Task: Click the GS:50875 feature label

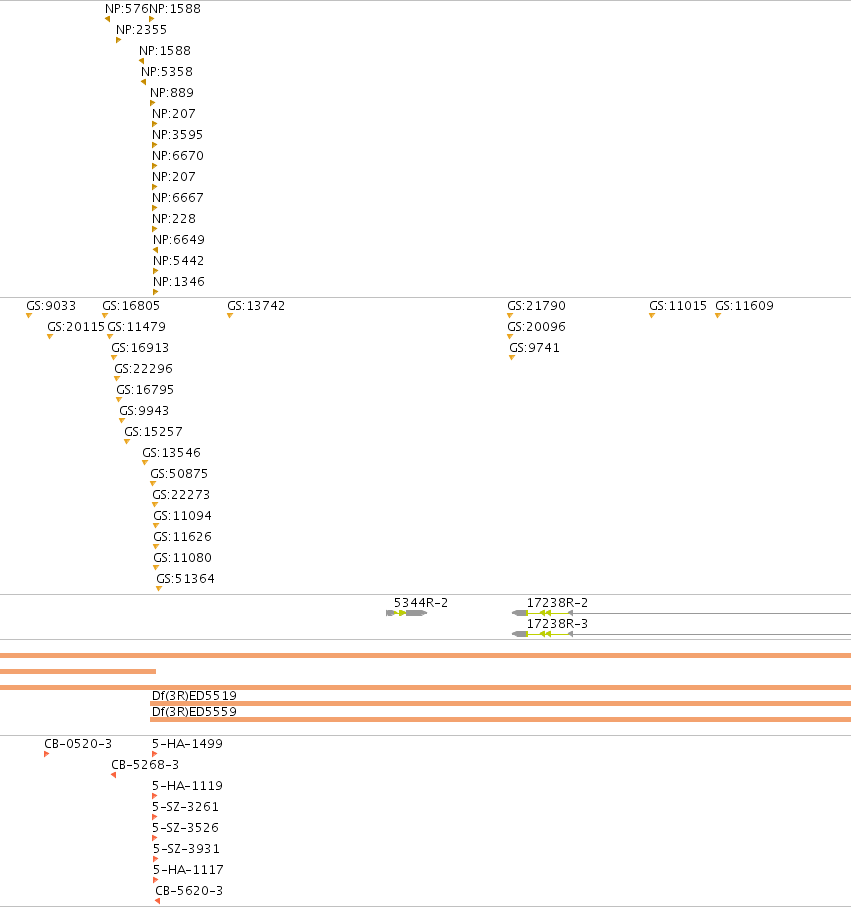Action: tap(179, 474)
